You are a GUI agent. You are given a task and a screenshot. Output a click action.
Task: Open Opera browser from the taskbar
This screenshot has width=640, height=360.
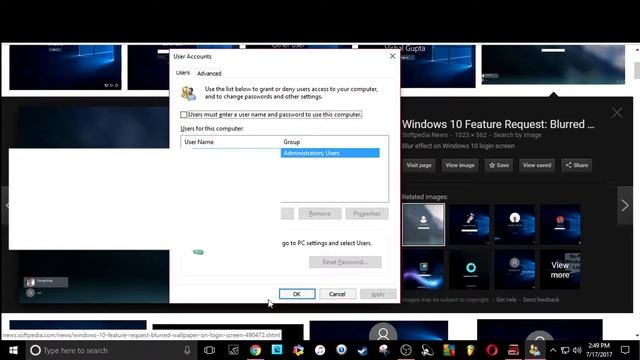click(x=492, y=350)
